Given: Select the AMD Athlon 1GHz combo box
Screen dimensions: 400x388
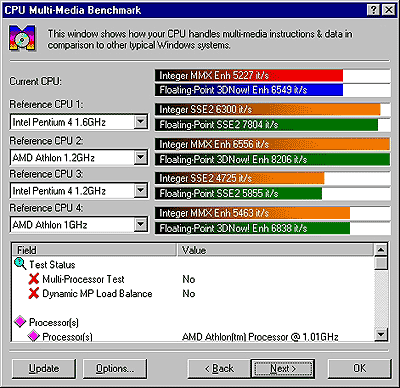Looking at the screenshot, I should (79, 225).
